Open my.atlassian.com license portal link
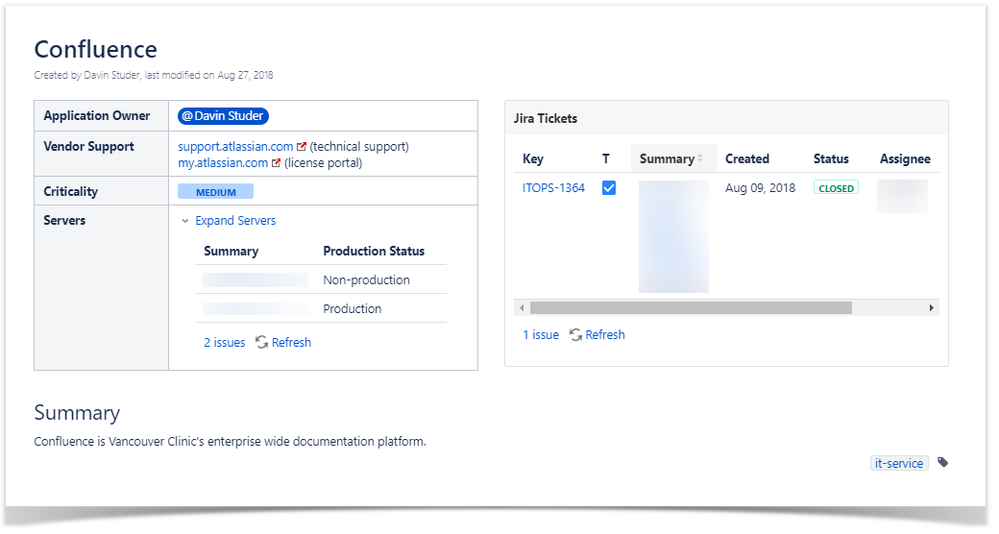 (x=222, y=163)
